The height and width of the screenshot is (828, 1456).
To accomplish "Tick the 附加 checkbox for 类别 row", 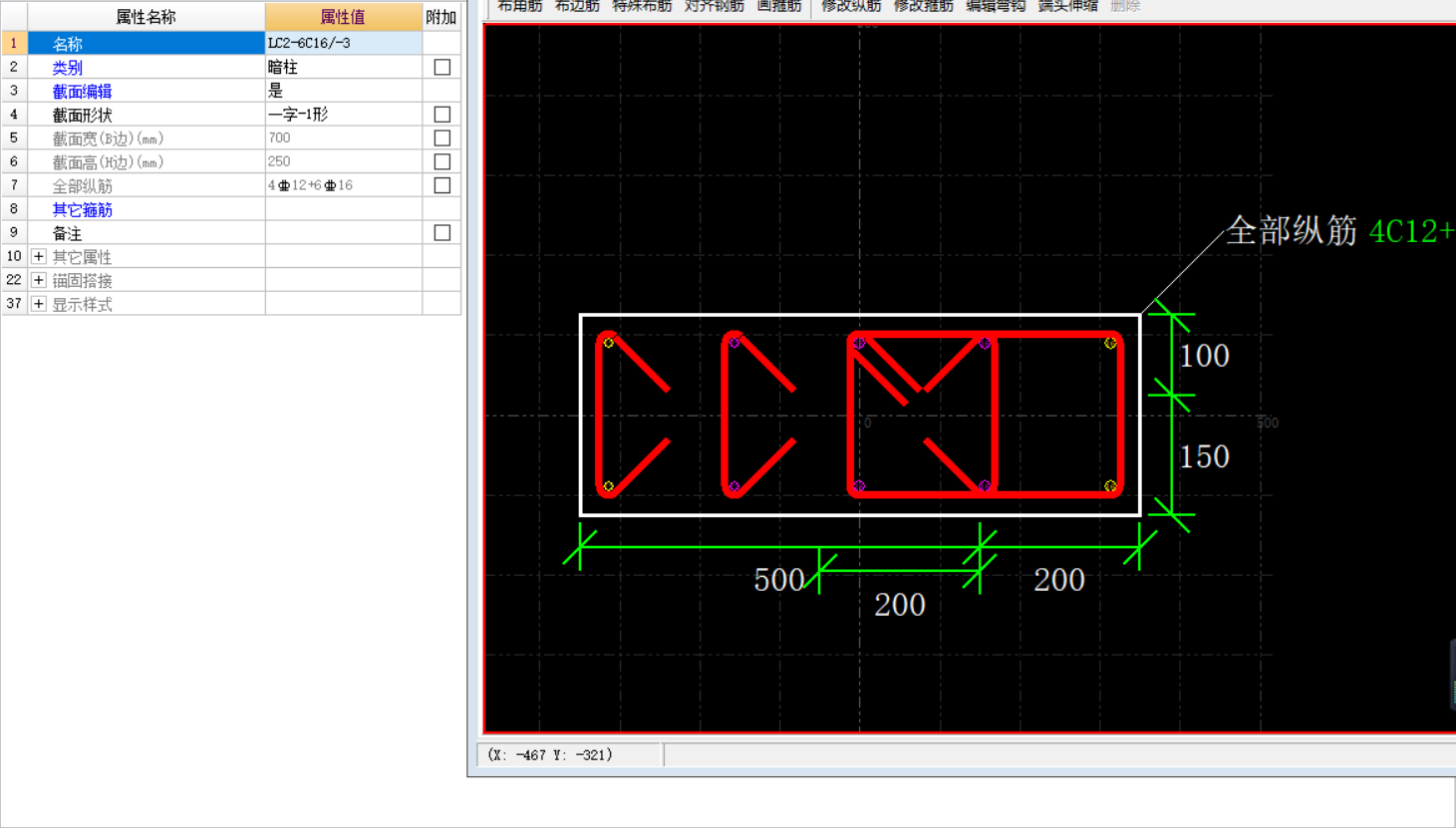I will pyautogui.click(x=442, y=67).
